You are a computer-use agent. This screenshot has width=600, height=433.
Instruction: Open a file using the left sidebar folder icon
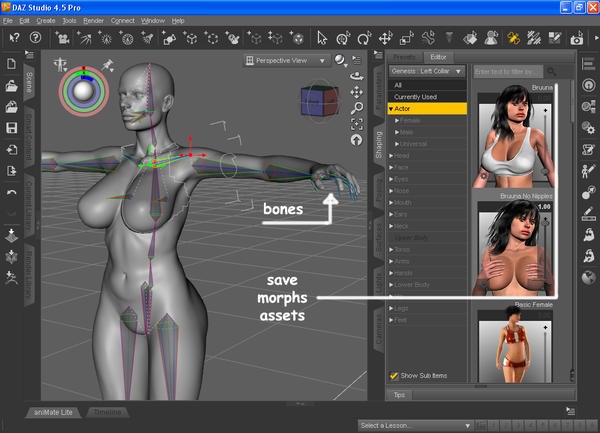click(11, 86)
